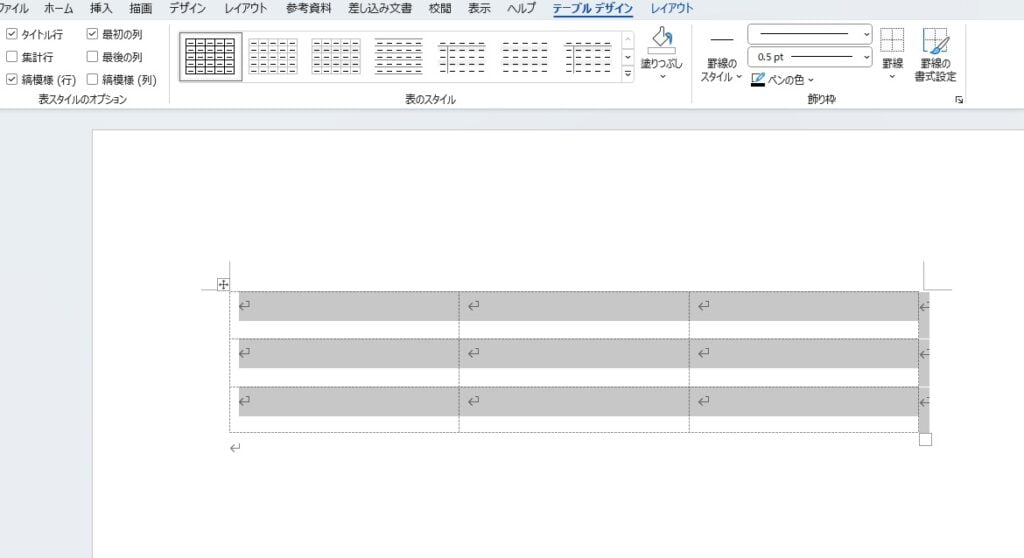
Task: Open the ペンの色 dropdown arrow
Action: 811,80
